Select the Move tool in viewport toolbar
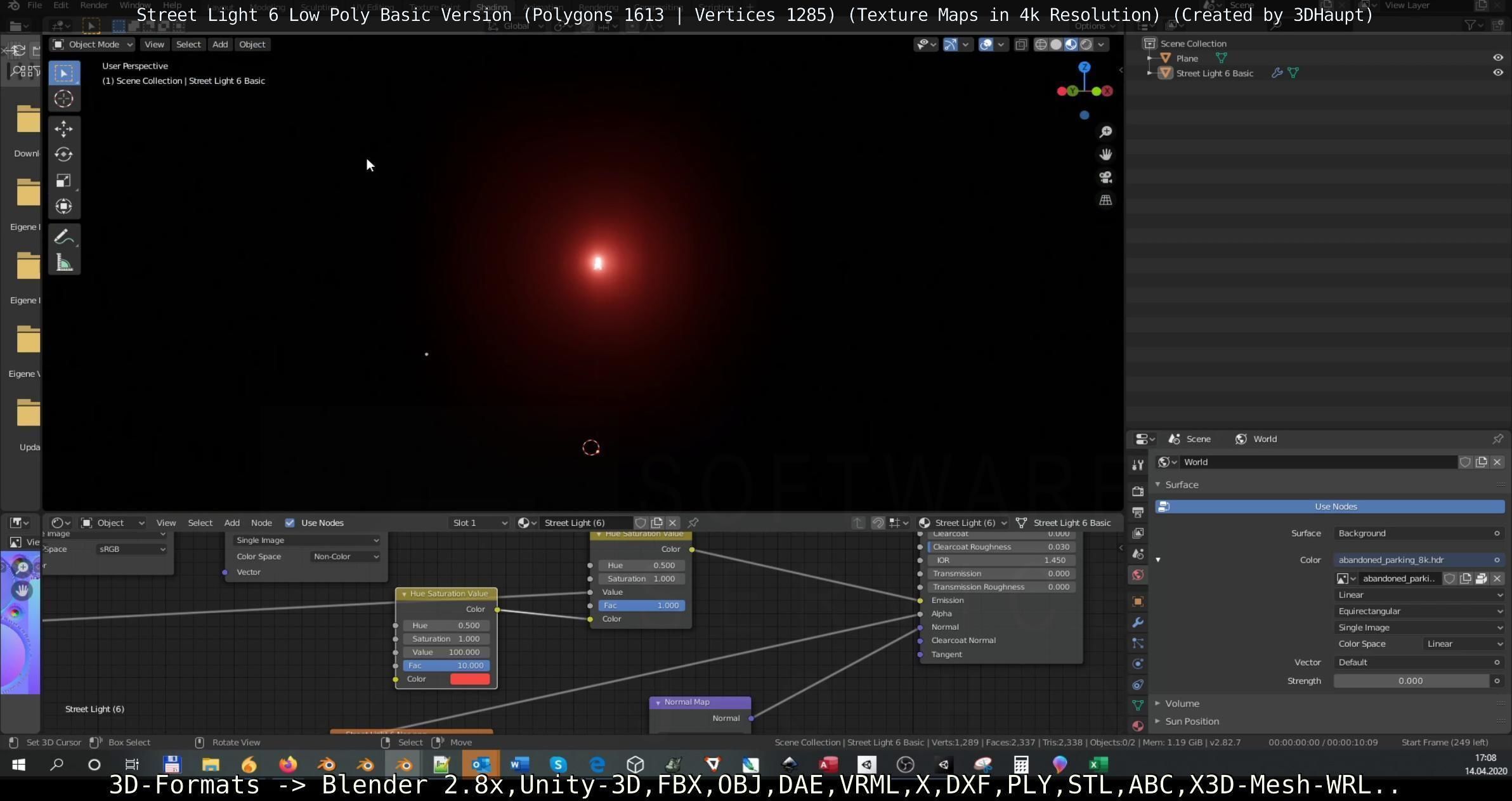Viewport: 1512px width, 801px height. [x=63, y=129]
